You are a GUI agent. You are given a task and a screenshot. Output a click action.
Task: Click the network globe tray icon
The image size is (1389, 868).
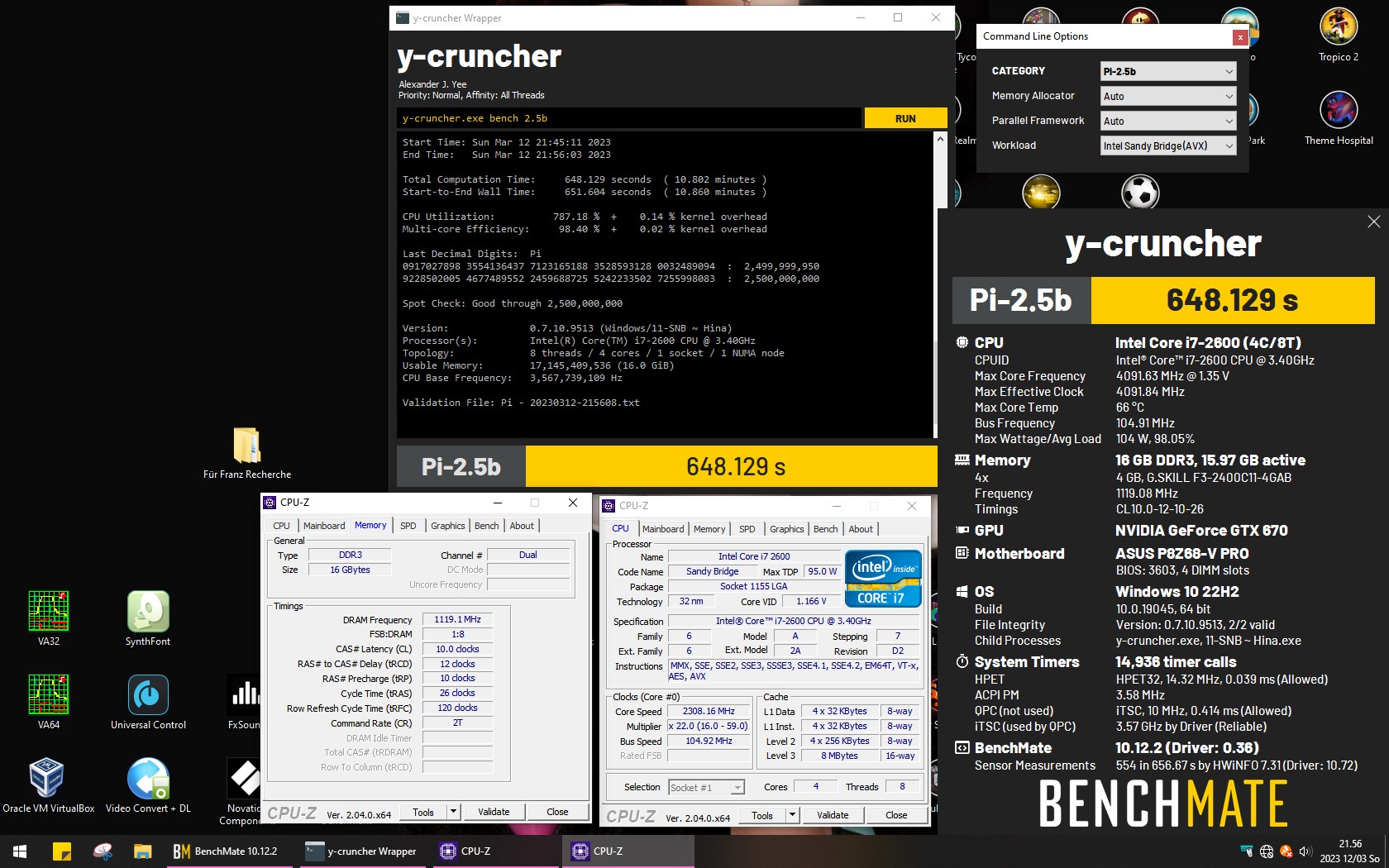click(1266, 851)
